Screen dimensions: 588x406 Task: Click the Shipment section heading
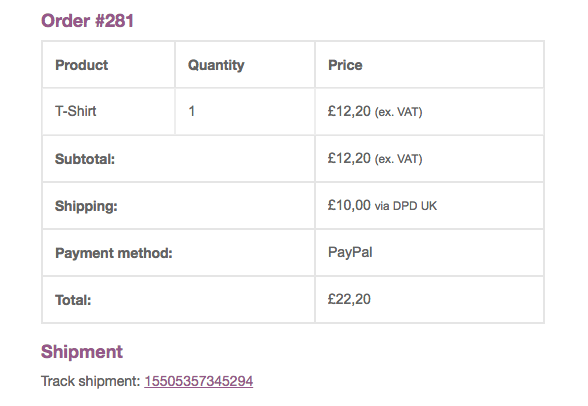pos(82,352)
